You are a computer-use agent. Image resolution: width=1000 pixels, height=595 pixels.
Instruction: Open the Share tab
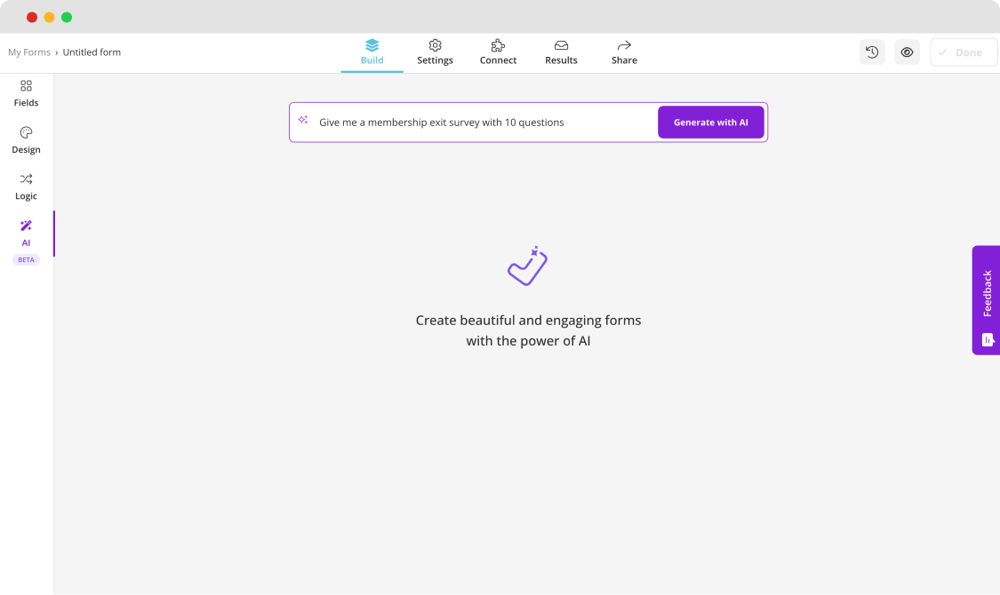[x=623, y=52]
